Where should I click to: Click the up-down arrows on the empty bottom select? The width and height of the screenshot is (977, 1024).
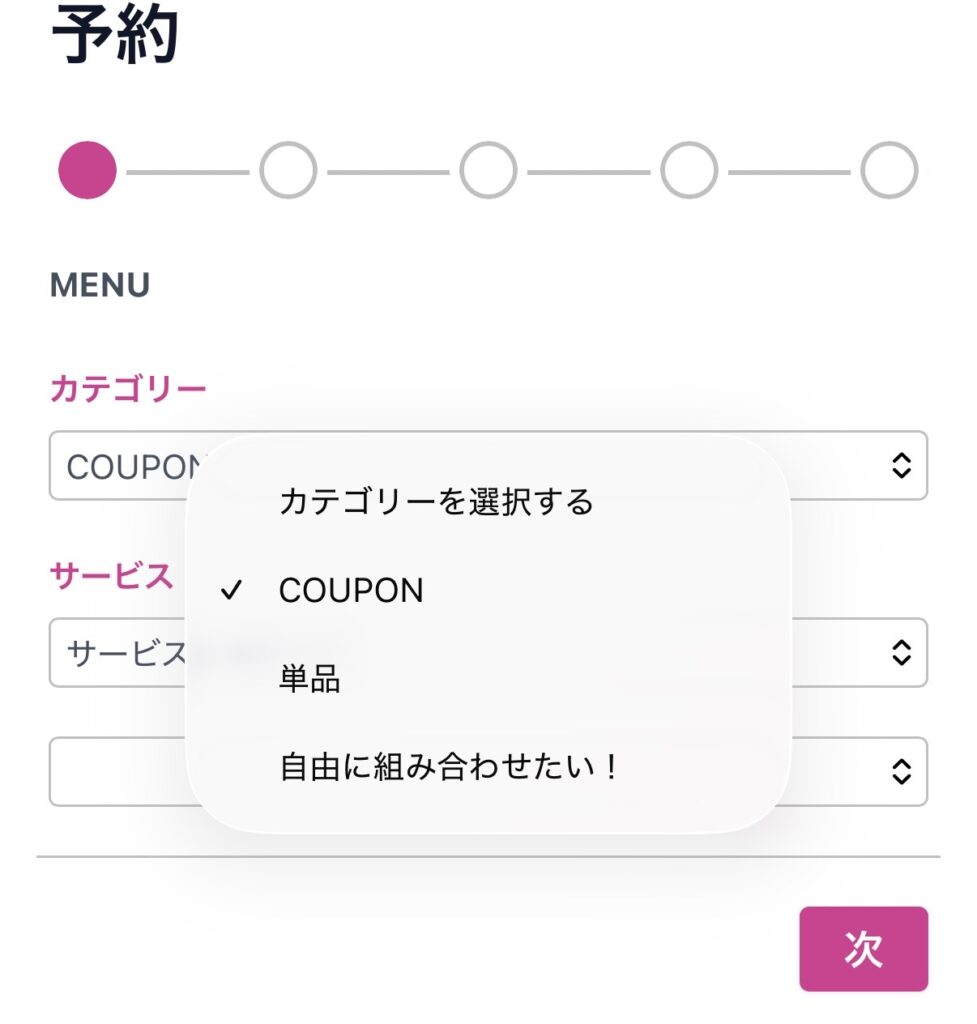pyautogui.click(x=901, y=771)
